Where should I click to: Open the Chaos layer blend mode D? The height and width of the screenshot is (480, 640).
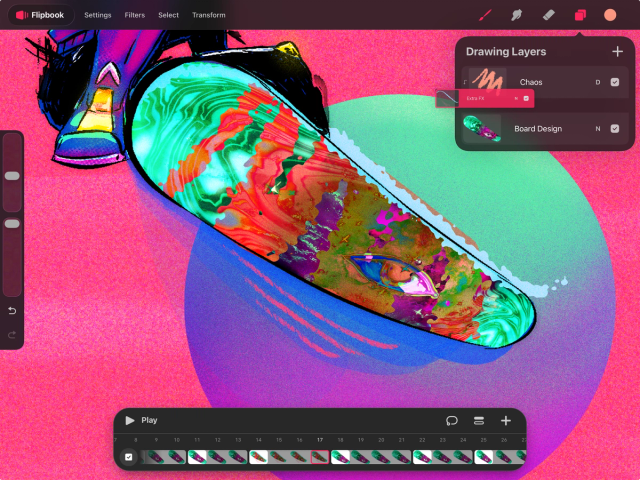(x=598, y=82)
